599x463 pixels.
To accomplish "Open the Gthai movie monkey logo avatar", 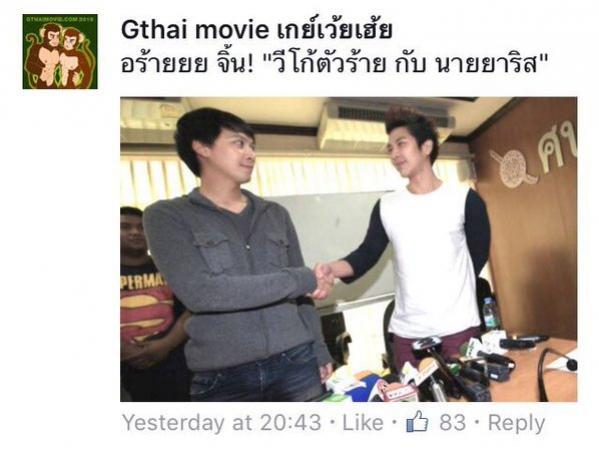I will click(60, 52).
